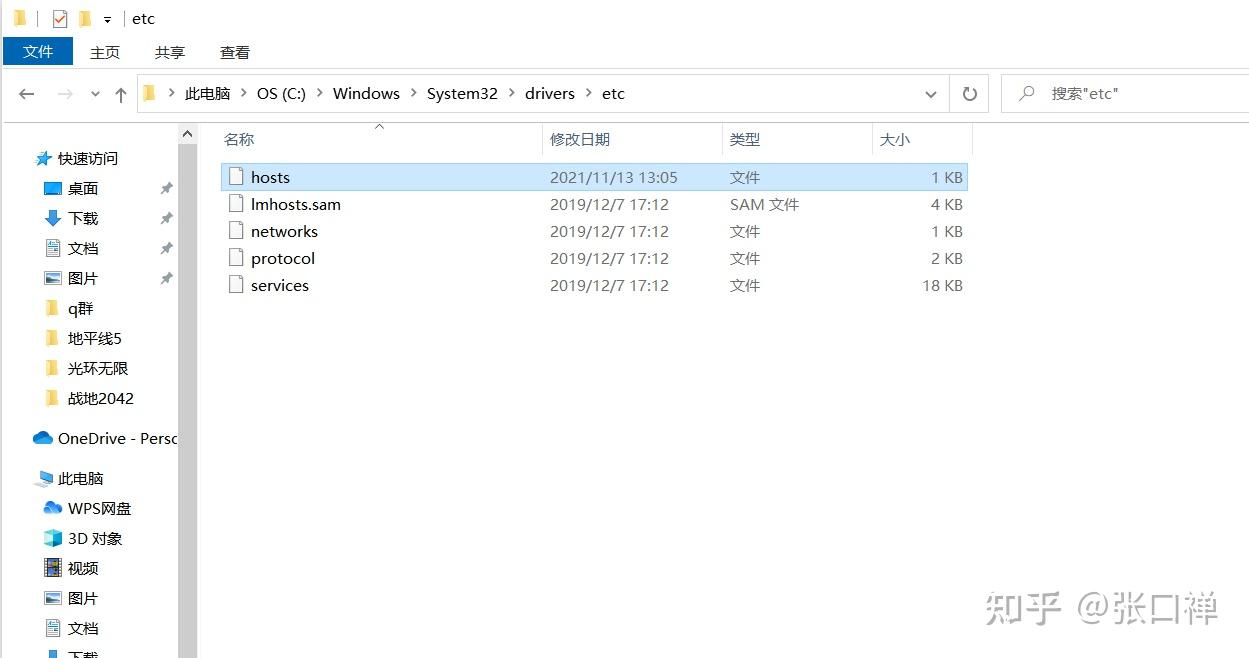Viewport: 1249px width, 658px height.
Task: Click the Properties checkmark icon in title bar
Action: 60,18
